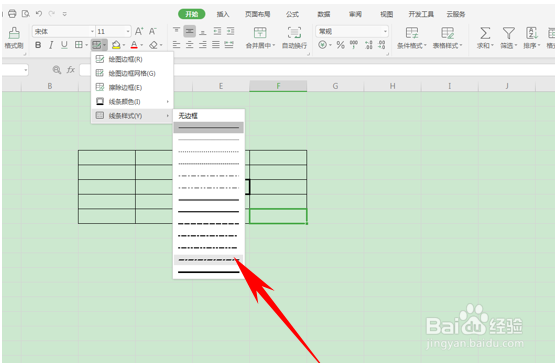Click the fx insert function icon

coord(71,70)
